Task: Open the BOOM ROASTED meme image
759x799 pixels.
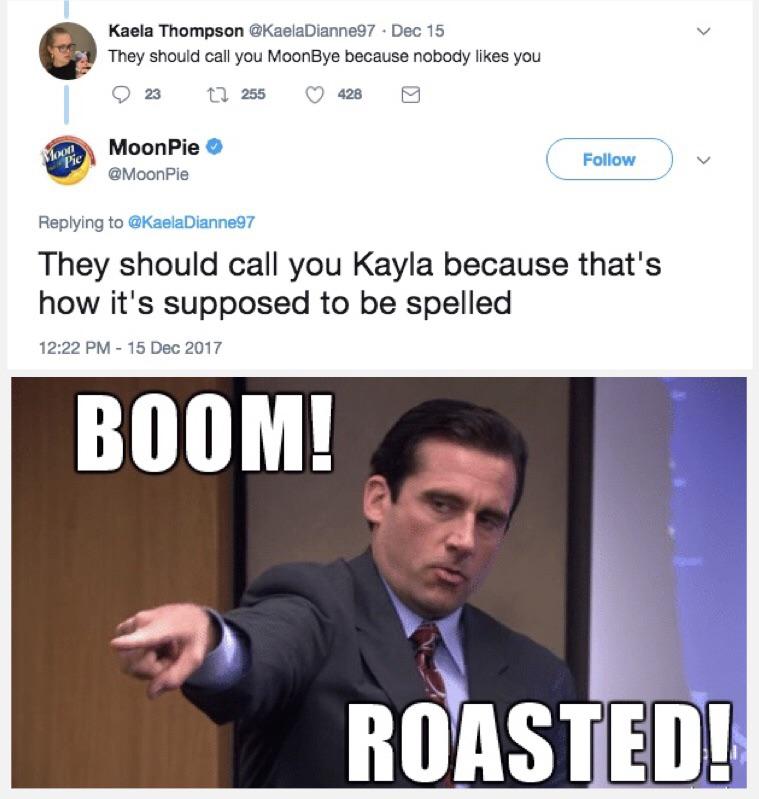Action: (x=379, y=582)
